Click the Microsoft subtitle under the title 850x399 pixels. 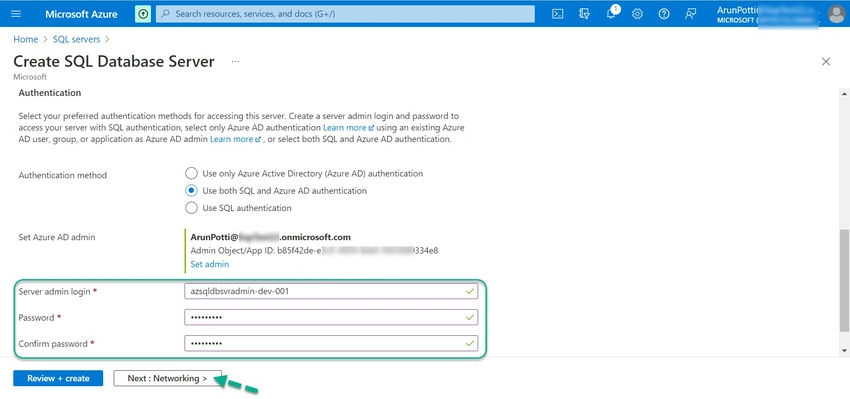pyautogui.click(x=30, y=77)
